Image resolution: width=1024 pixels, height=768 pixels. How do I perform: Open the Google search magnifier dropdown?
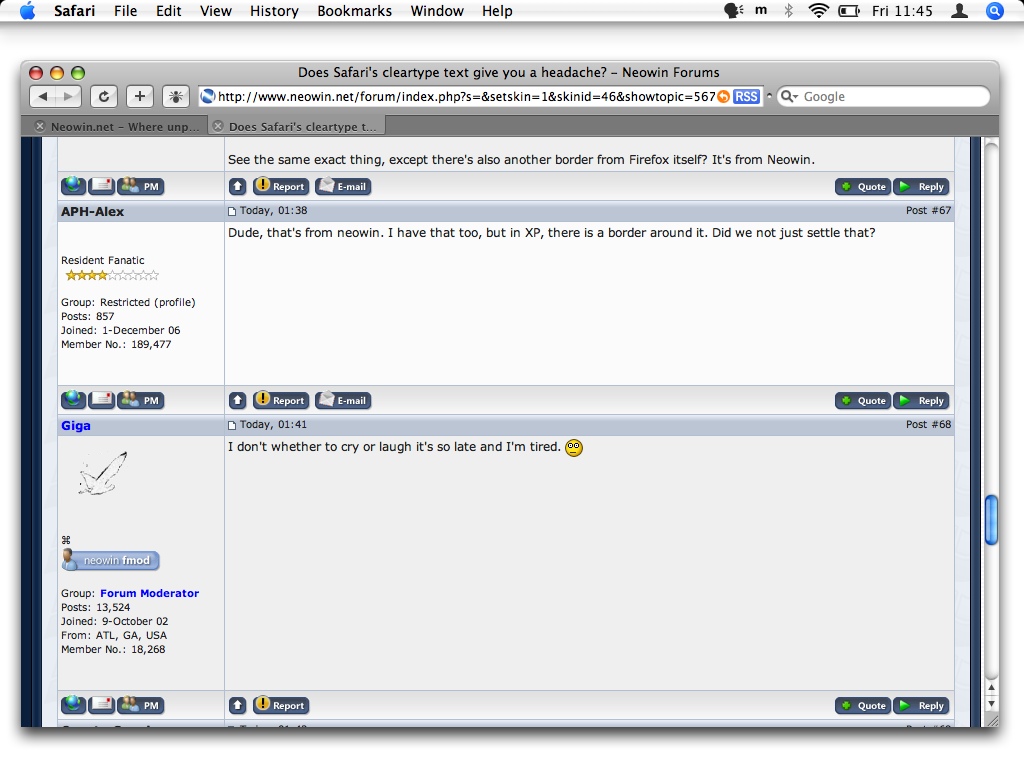pos(790,97)
